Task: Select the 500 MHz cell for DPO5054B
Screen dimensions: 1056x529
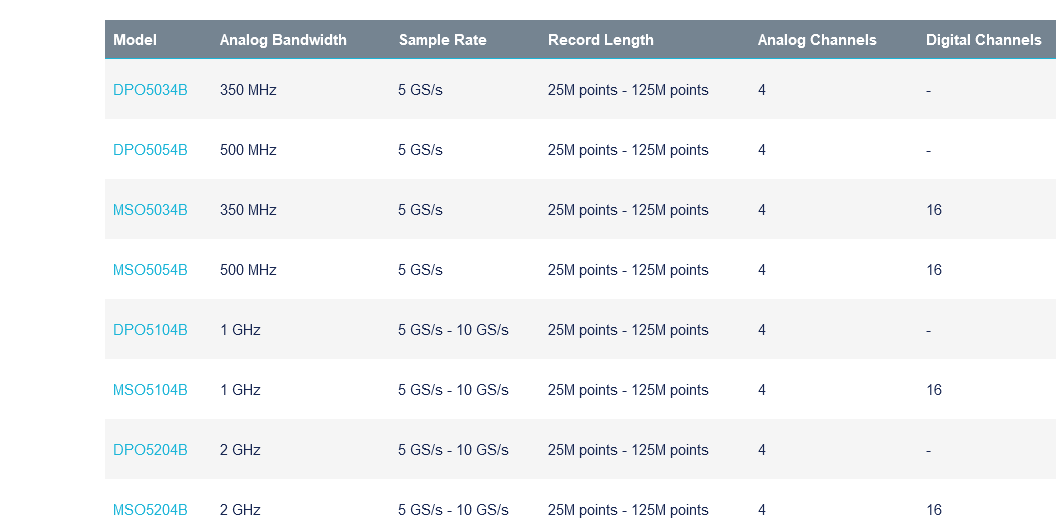Action: (248, 150)
